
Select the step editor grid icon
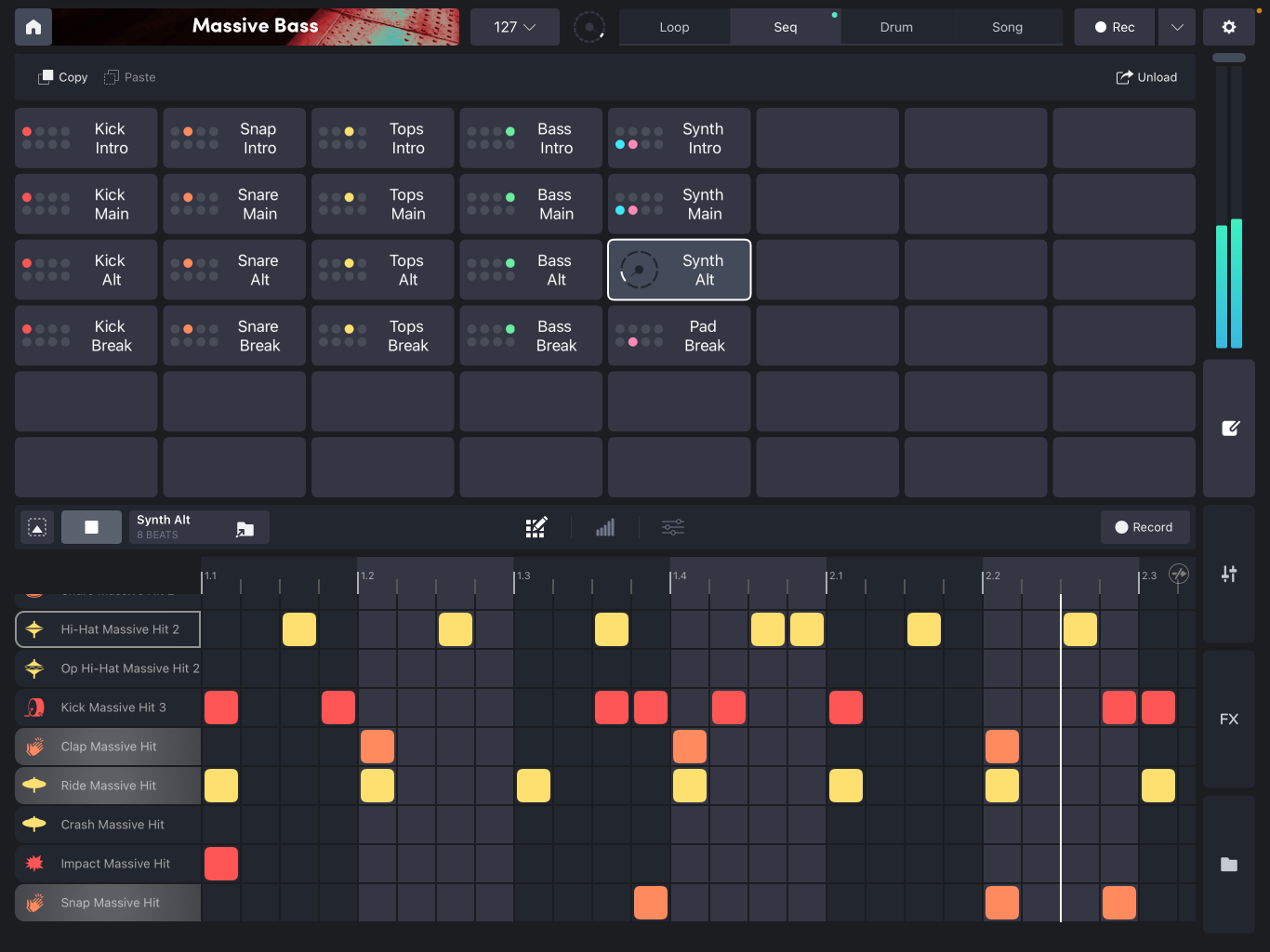click(x=536, y=526)
